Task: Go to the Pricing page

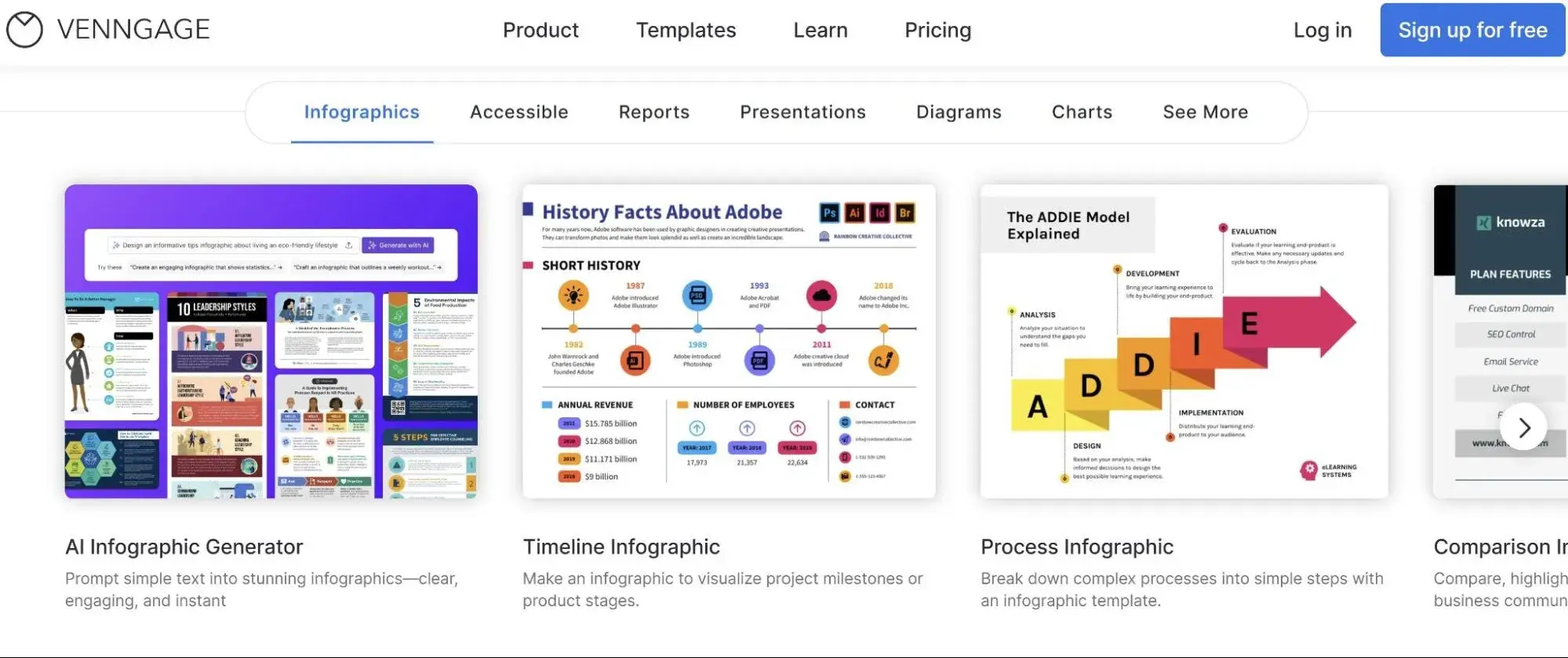Action: (938, 30)
